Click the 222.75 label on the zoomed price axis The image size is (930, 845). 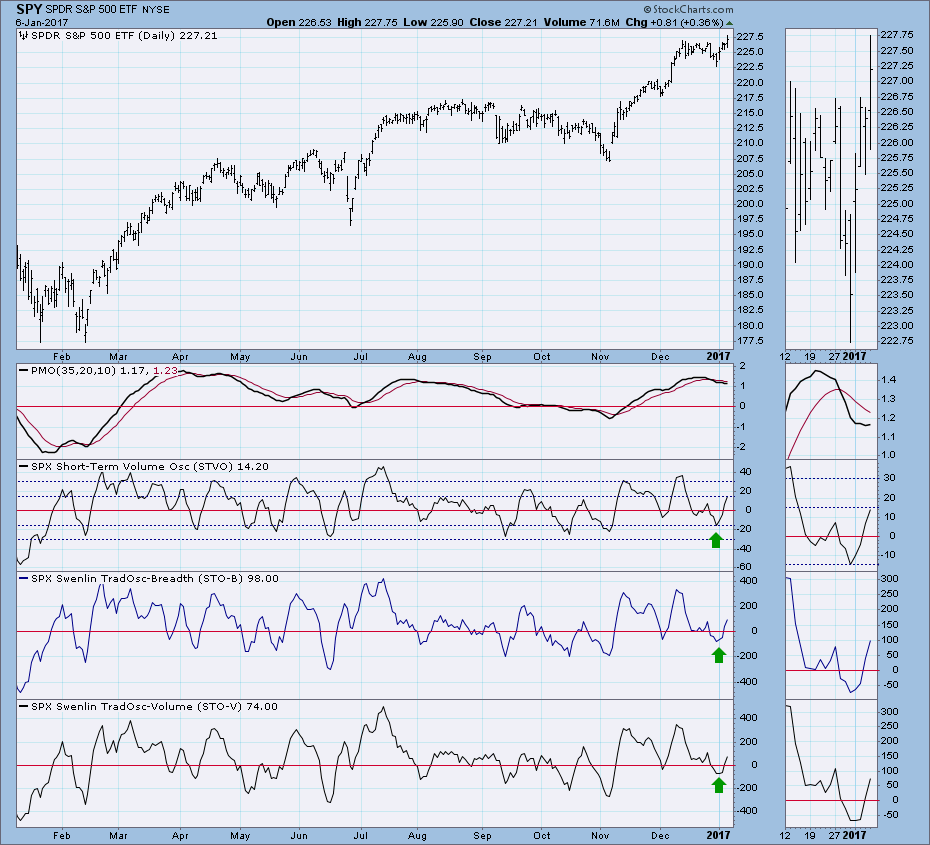tap(897, 341)
